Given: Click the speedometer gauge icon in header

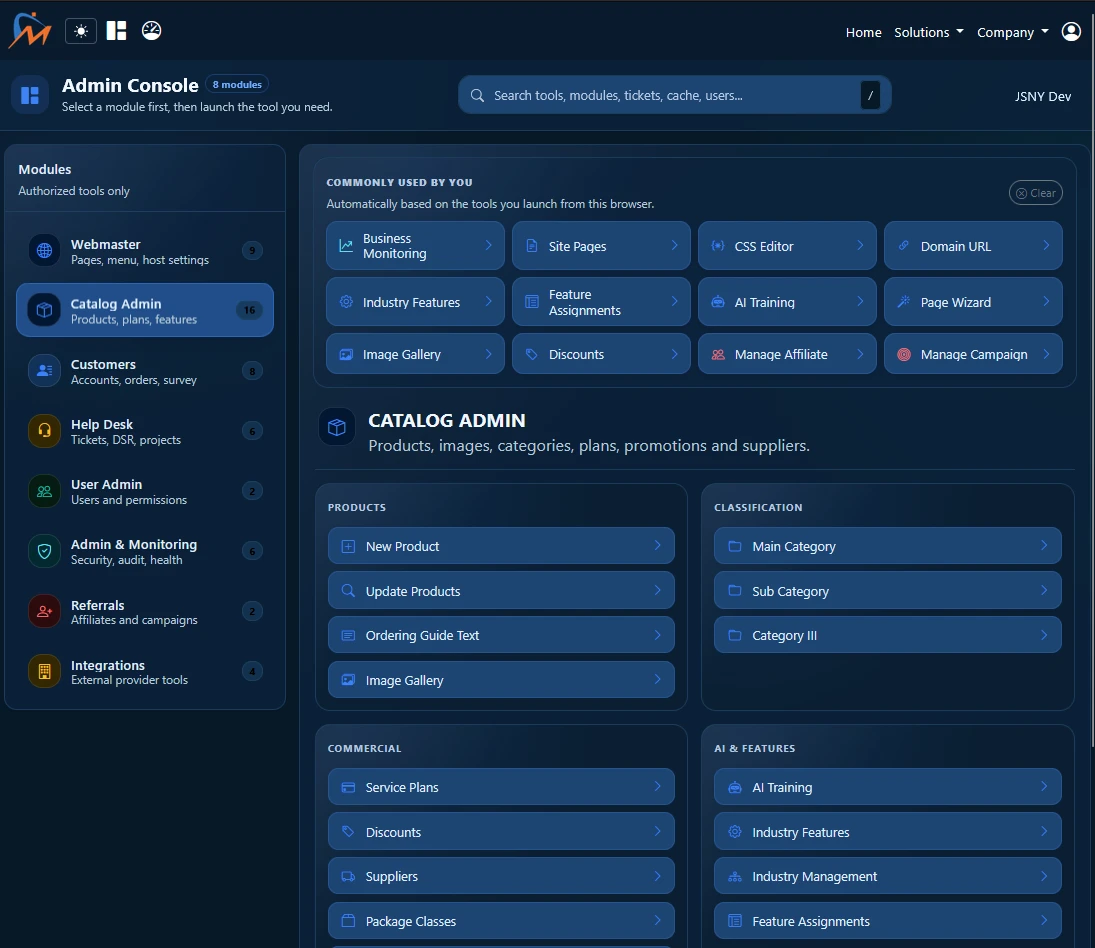Looking at the screenshot, I should [x=152, y=31].
